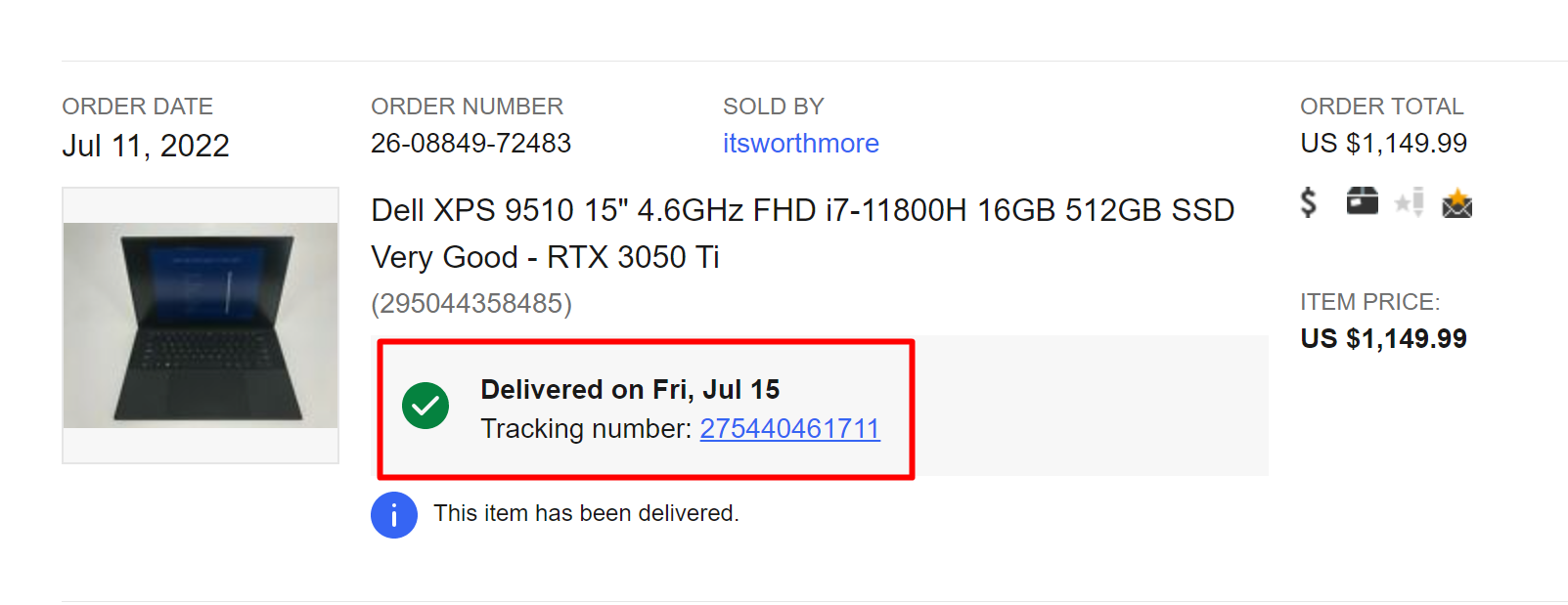Click the greyed star and pencil feedback icon
1568x605 pixels.
click(x=1410, y=202)
